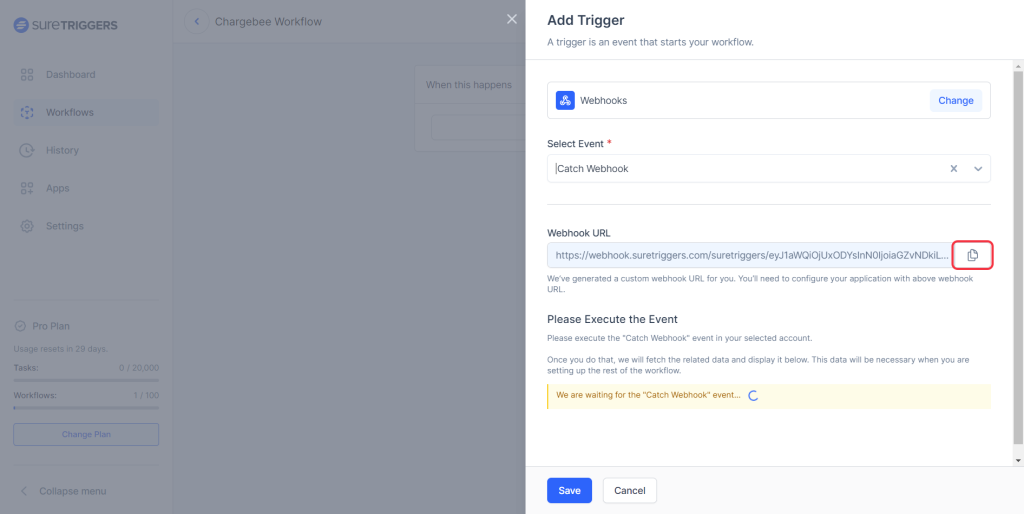Click the Settings gear icon
The height and width of the screenshot is (514, 1024).
27,226
